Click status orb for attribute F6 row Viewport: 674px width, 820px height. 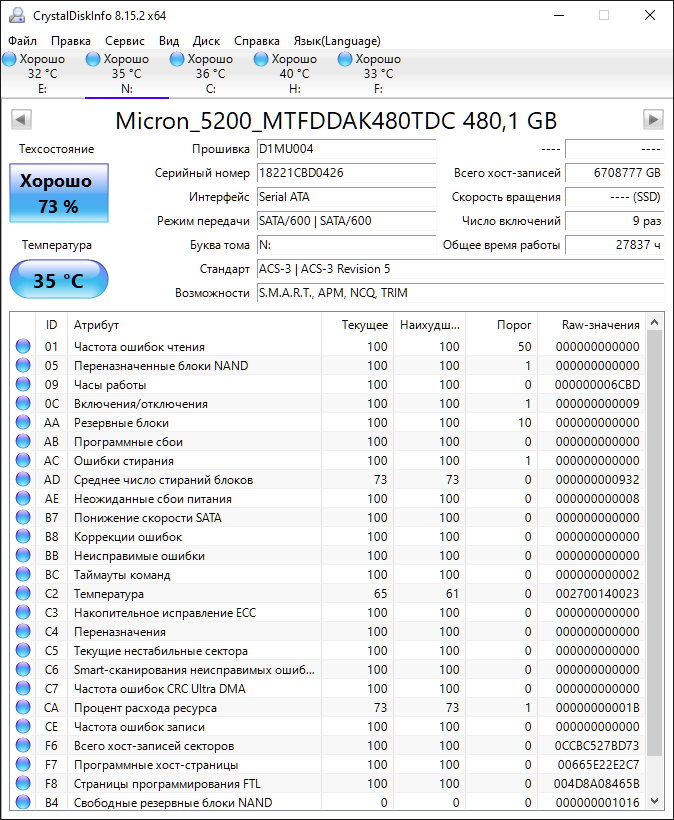pos(23,745)
